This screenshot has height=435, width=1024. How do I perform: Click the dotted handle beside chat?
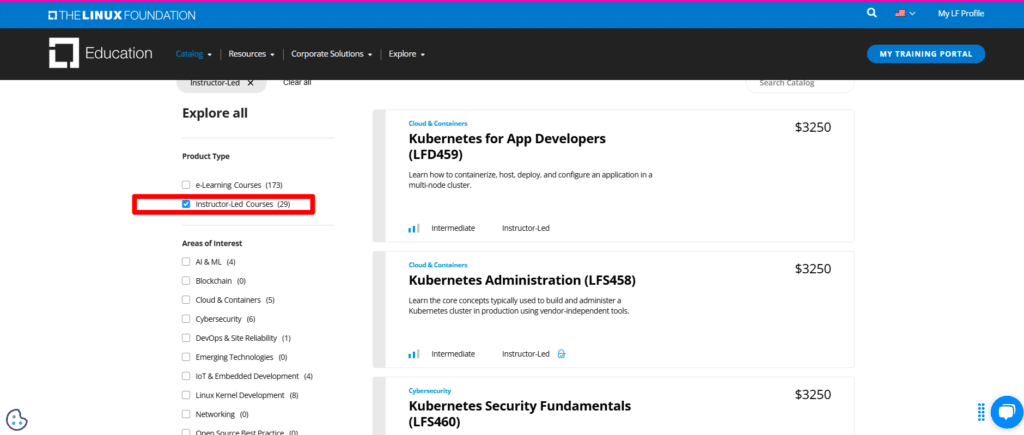(981, 412)
